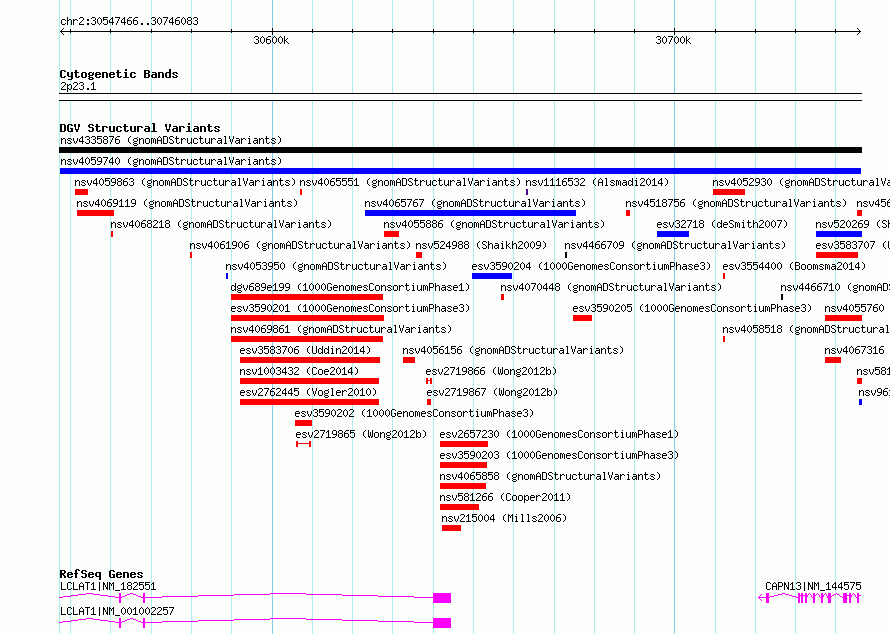Click the nsv4052930 red bar
The height and width of the screenshot is (634, 890).
coord(729,192)
